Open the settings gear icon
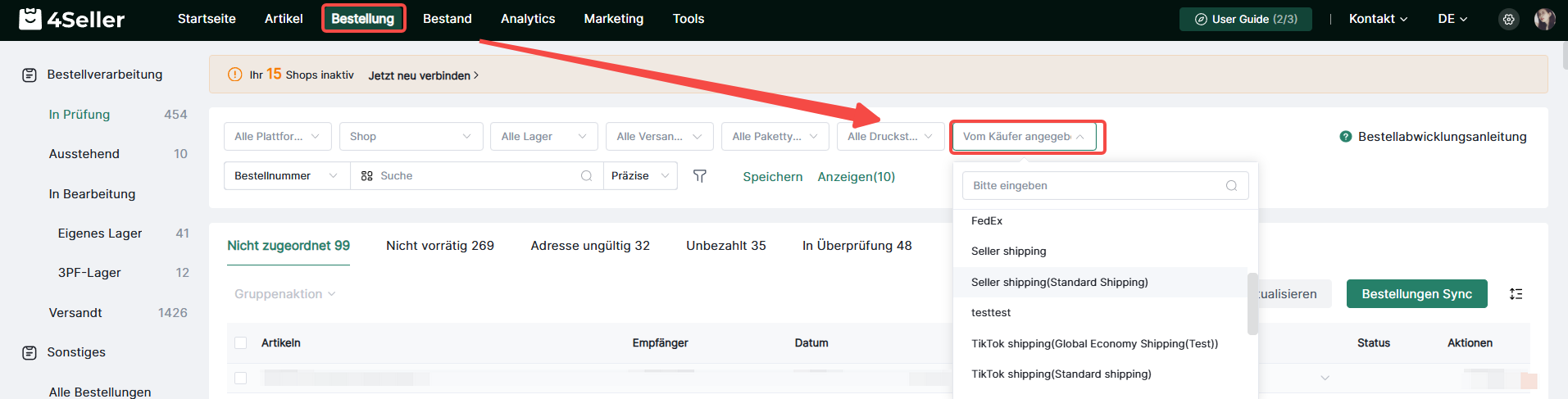This screenshot has width=1568, height=399. pos(1508,19)
